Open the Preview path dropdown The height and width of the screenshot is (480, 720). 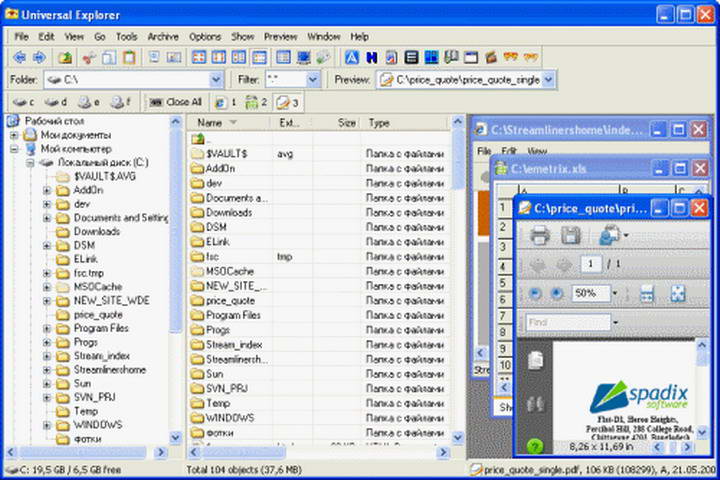548,80
